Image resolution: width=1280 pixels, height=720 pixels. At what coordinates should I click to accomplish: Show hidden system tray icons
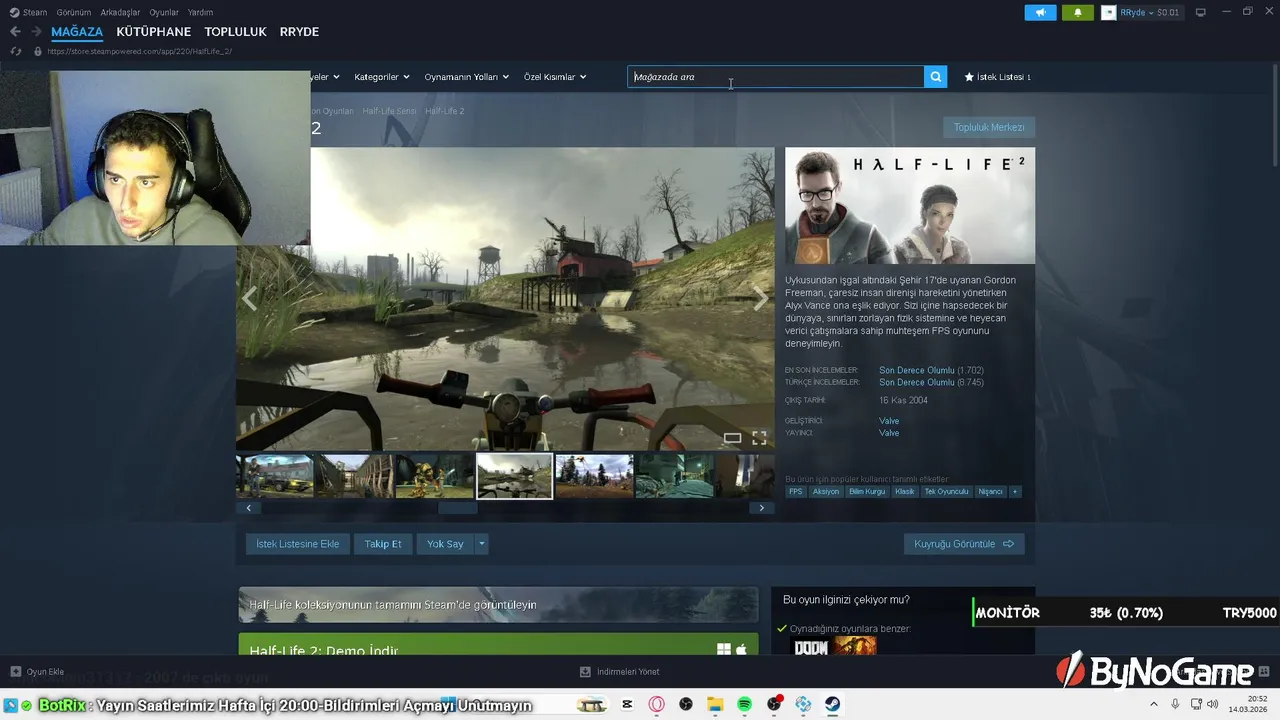click(x=1153, y=704)
